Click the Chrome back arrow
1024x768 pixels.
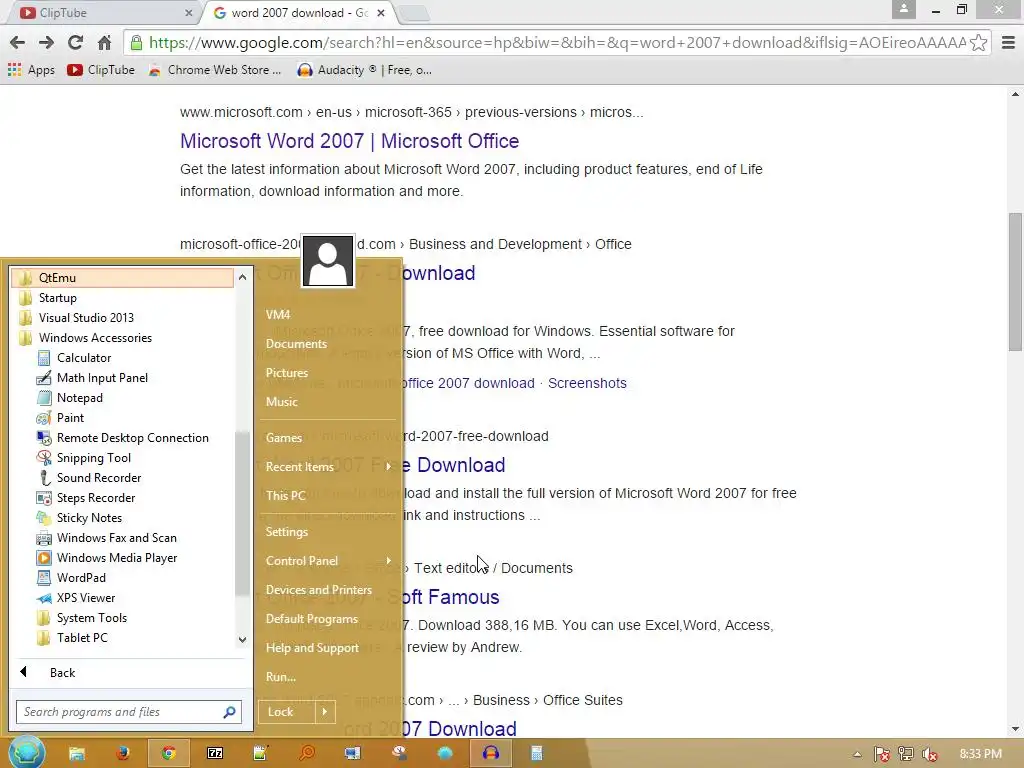click(18, 43)
